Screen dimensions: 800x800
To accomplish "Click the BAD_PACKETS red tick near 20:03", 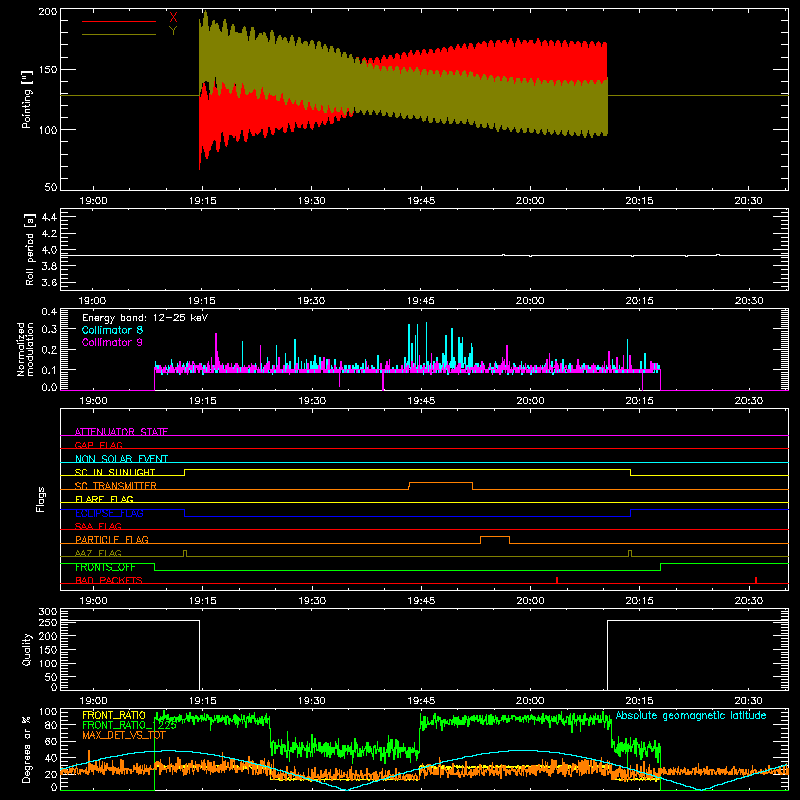I will 557,580.
